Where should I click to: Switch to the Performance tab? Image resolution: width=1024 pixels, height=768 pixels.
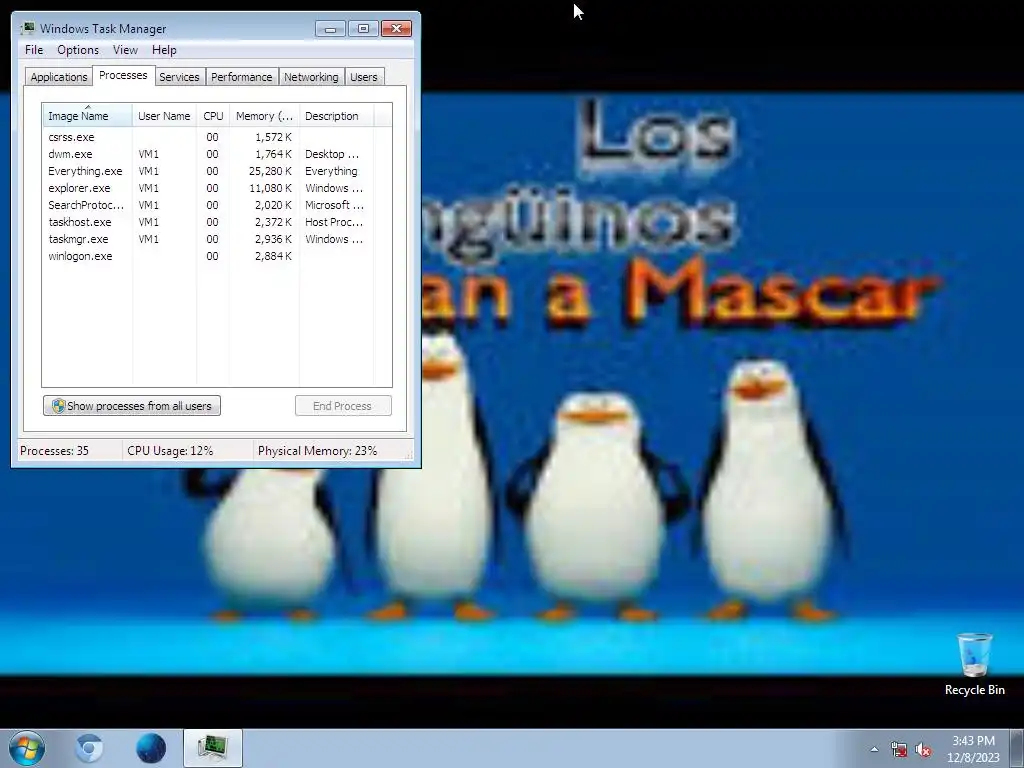(x=242, y=77)
